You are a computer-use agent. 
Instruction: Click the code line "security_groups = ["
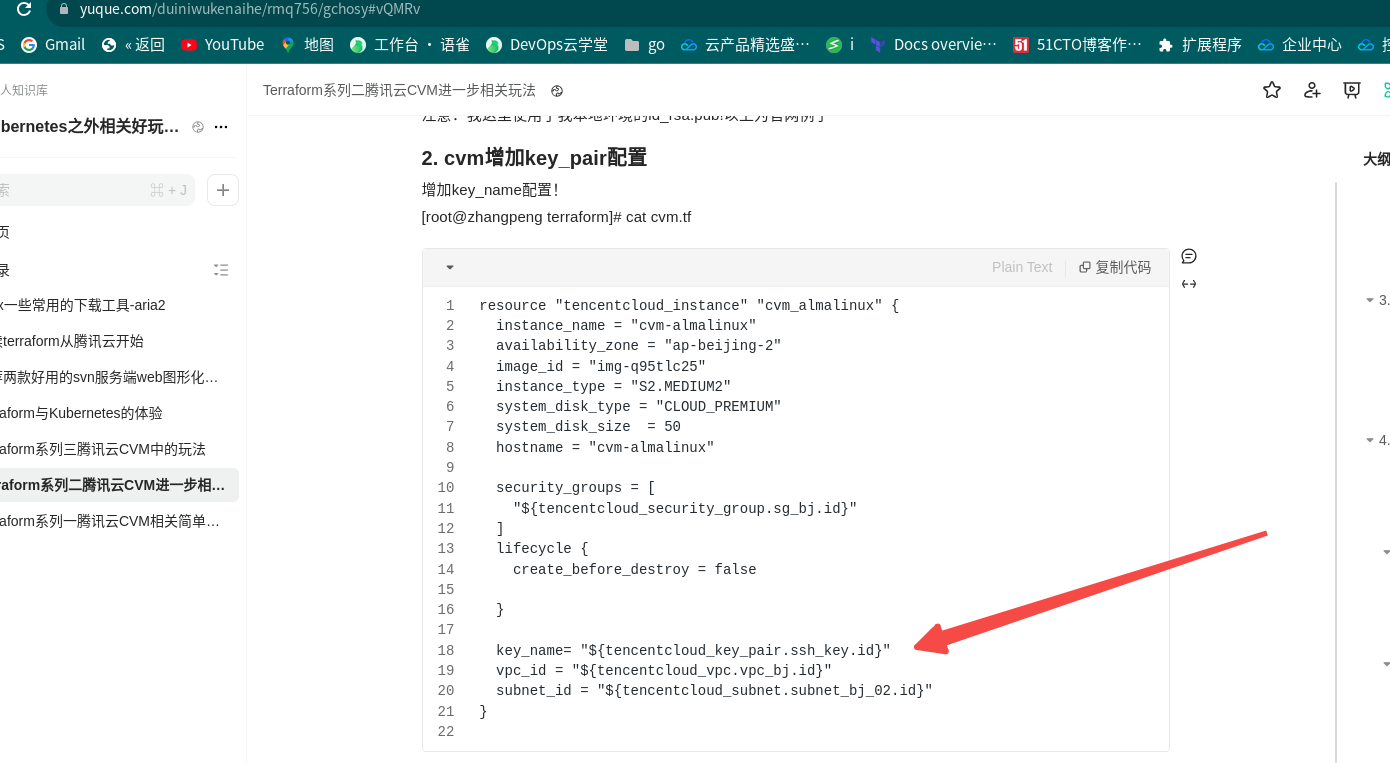pos(576,488)
